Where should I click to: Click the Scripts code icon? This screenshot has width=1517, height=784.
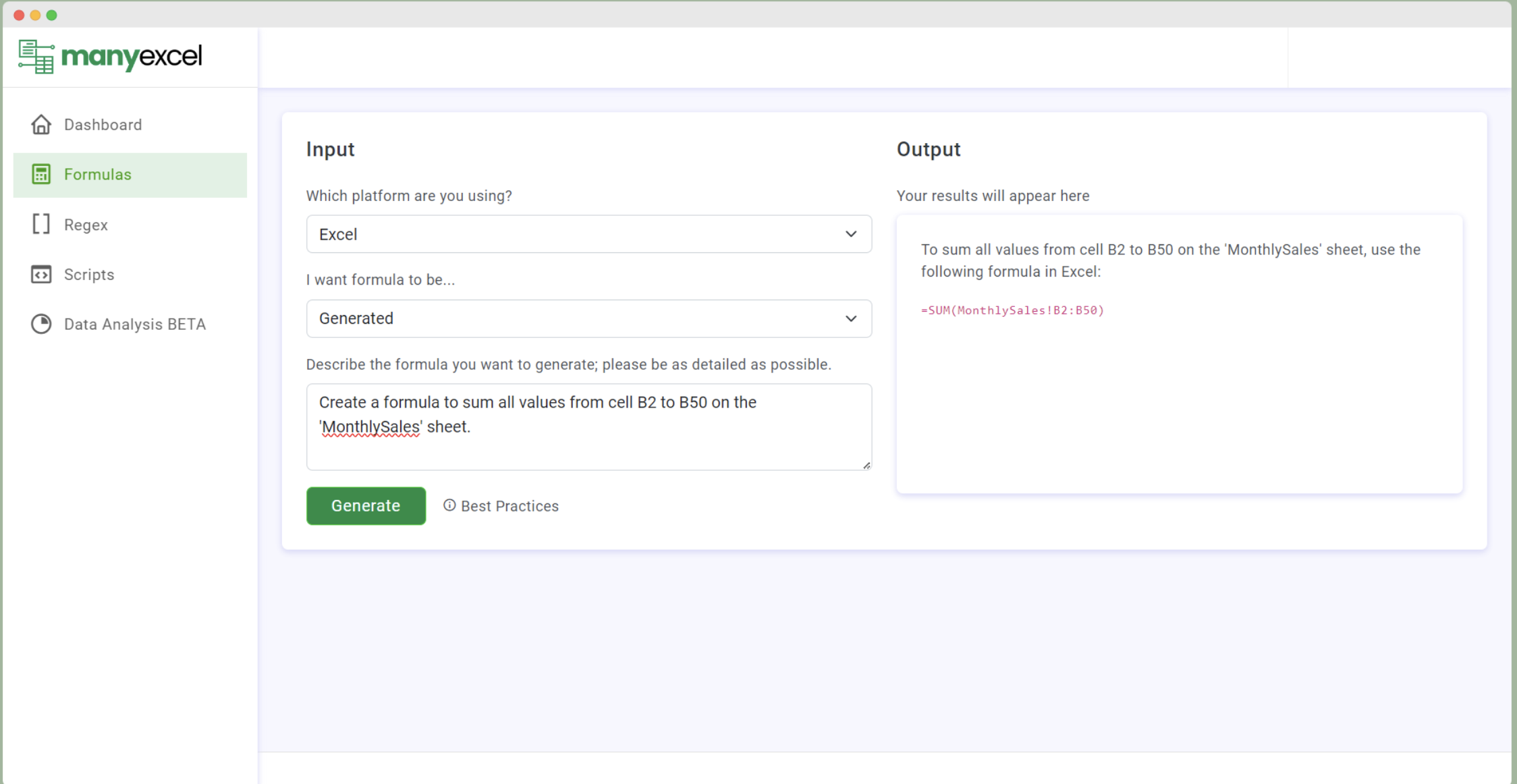pos(41,275)
